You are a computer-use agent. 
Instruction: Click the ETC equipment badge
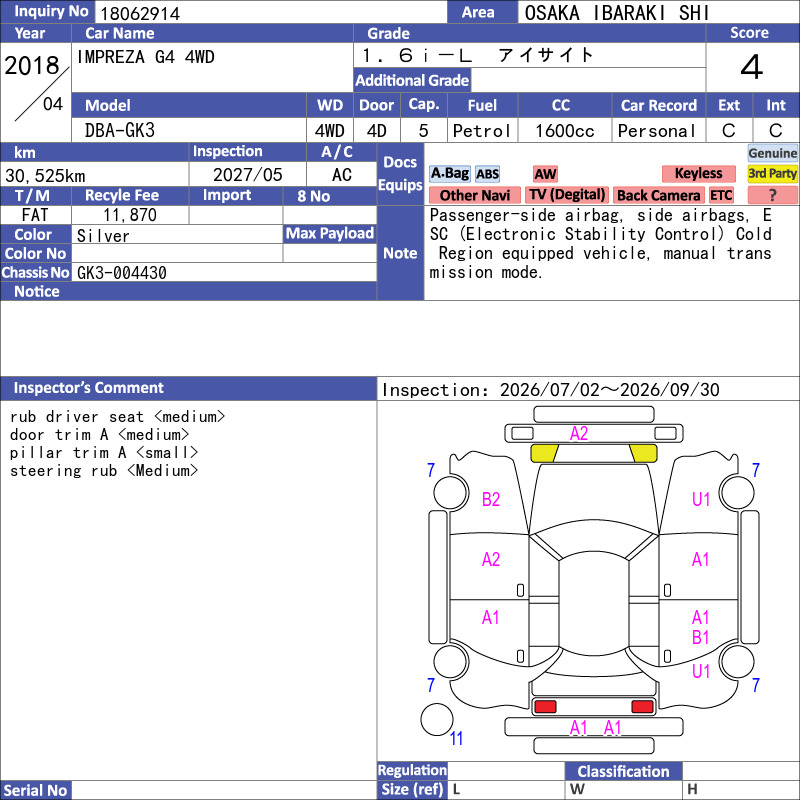pyautogui.click(x=721, y=195)
